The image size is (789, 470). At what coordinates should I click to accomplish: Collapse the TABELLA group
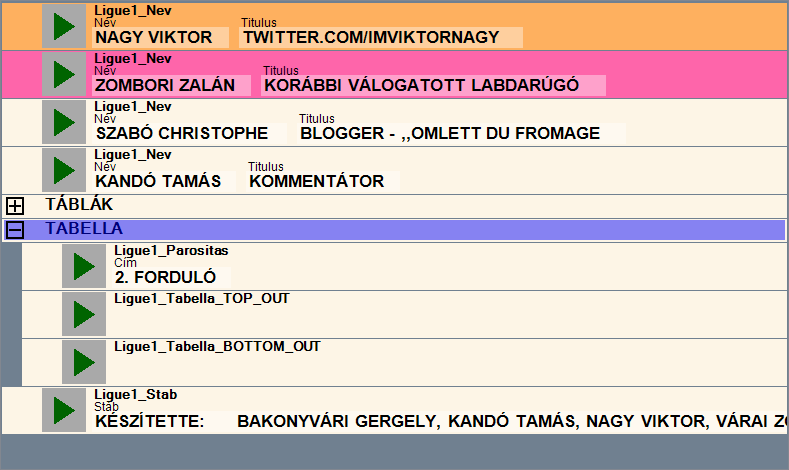click(15, 229)
